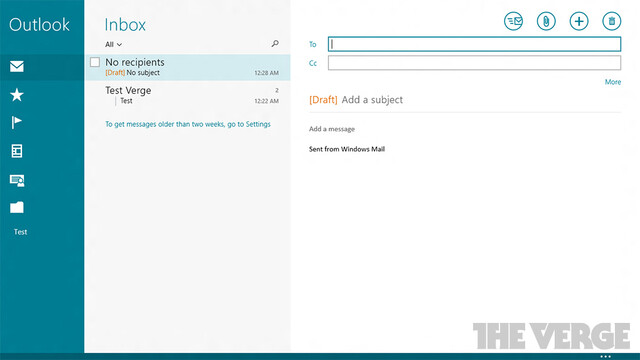Click the search magnifier icon in Inbox
640x360 pixels.
275,43
